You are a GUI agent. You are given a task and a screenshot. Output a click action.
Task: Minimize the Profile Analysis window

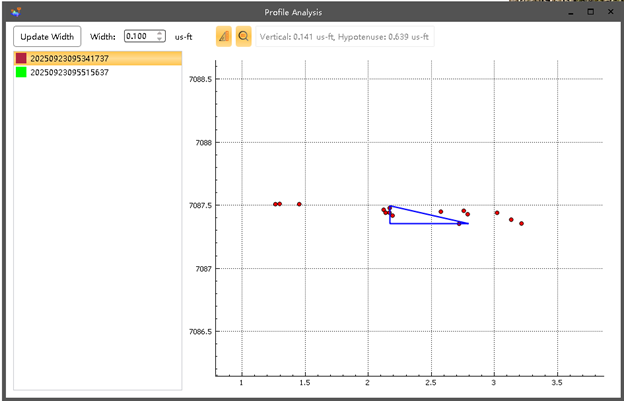(x=568, y=11)
